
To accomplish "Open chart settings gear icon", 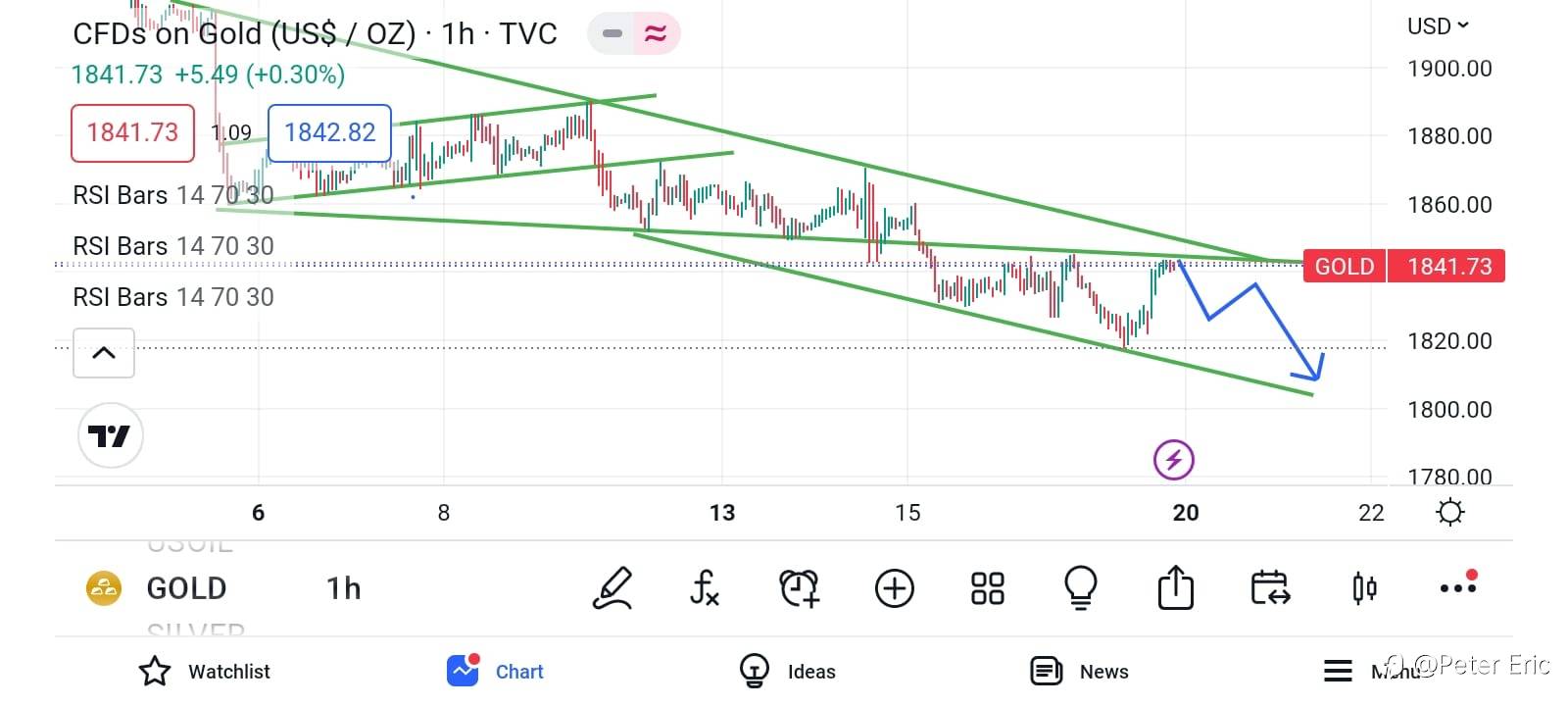I will [1449, 512].
